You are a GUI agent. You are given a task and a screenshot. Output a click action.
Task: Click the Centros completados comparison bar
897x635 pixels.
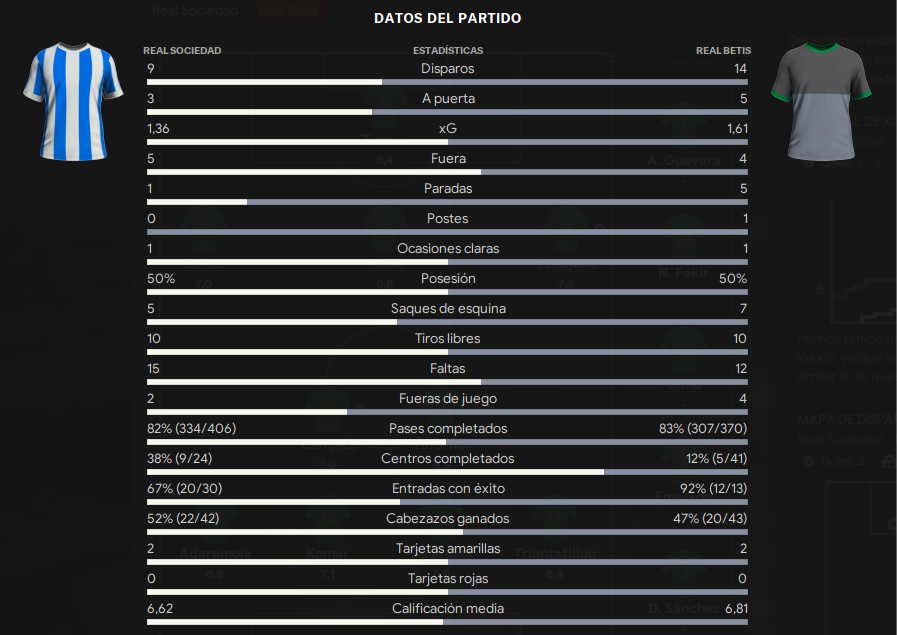[x=447, y=472]
